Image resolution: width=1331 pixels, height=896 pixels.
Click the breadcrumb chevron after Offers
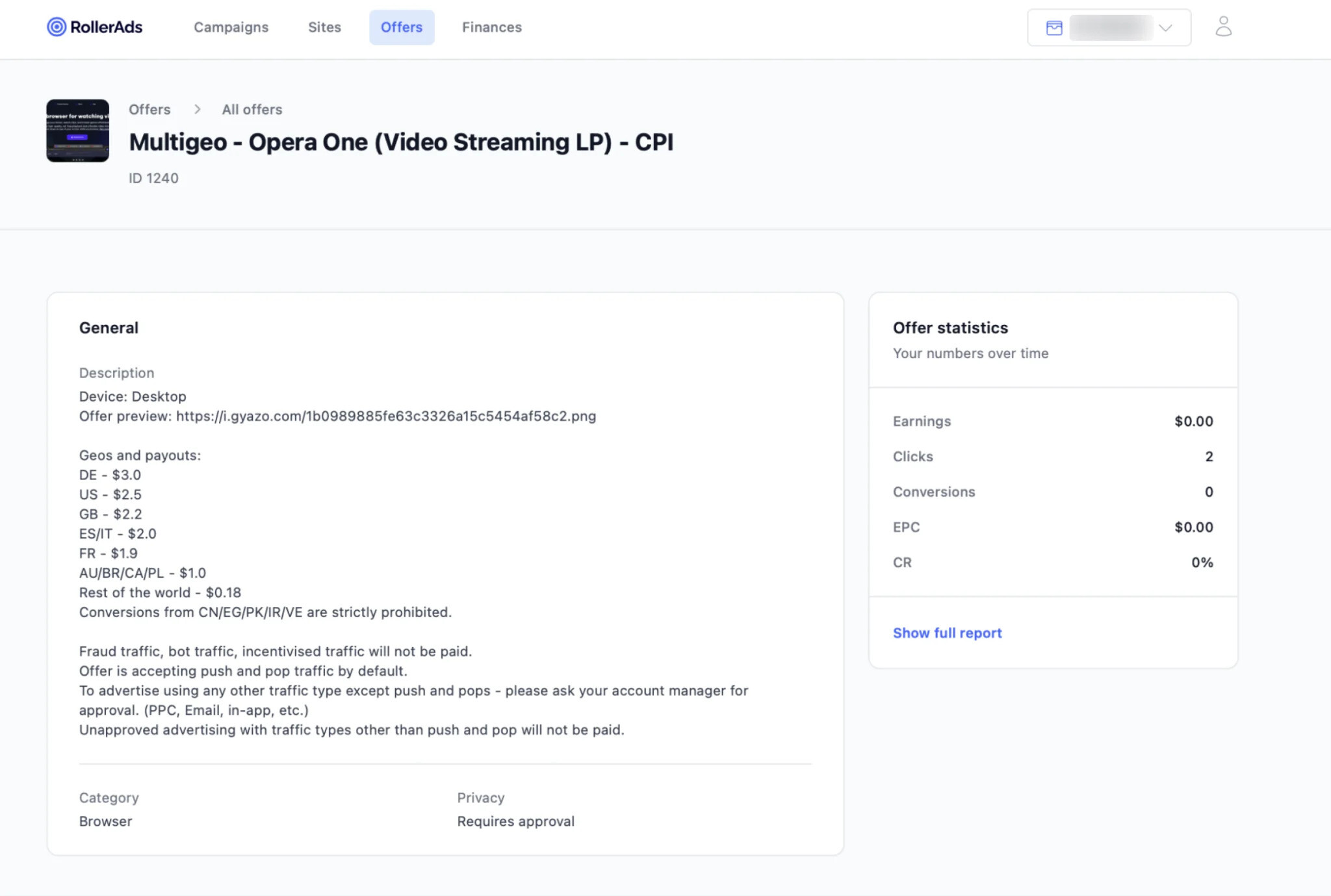click(197, 109)
